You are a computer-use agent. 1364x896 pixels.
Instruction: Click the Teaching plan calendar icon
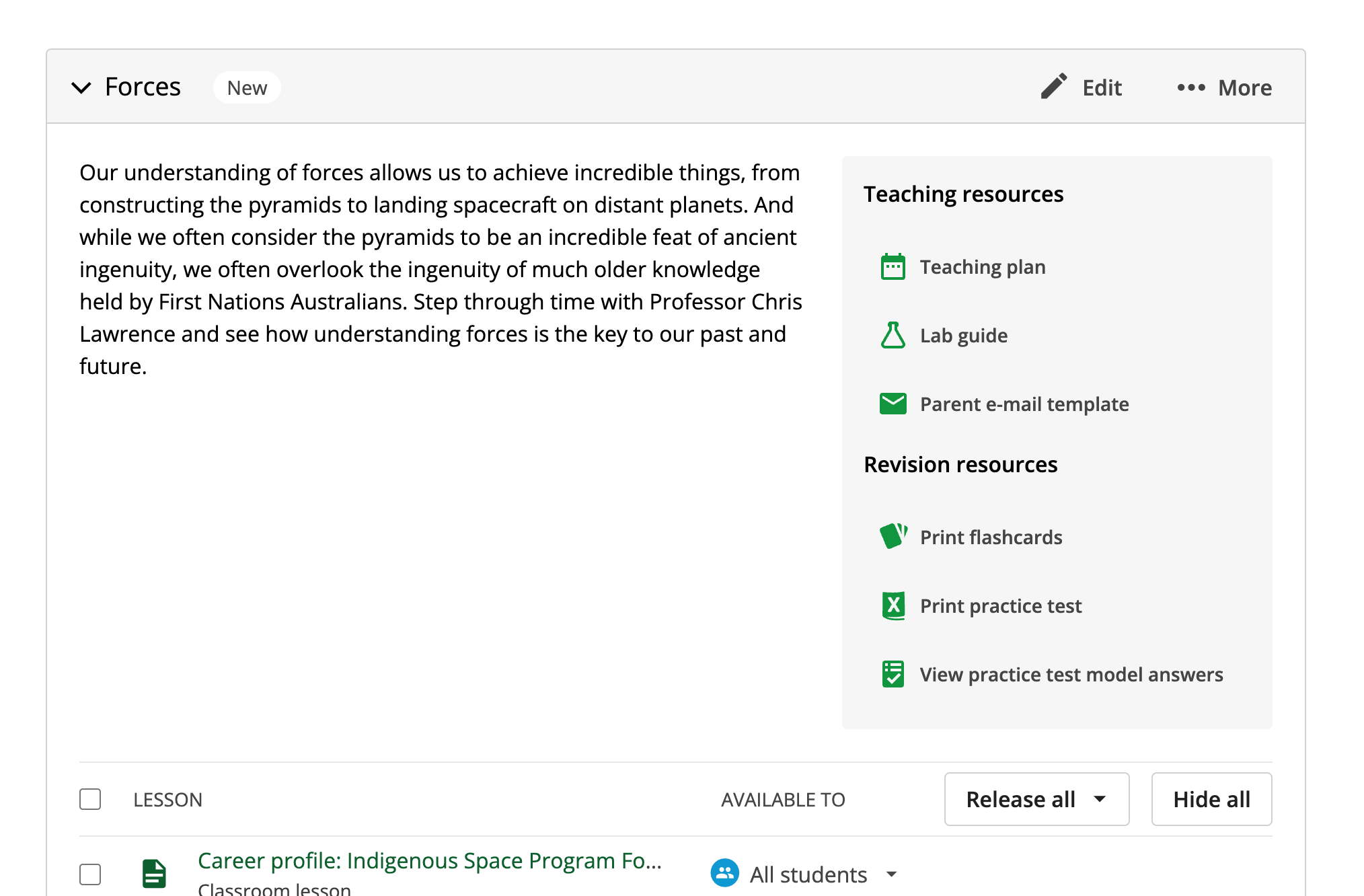pyautogui.click(x=893, y=267)
